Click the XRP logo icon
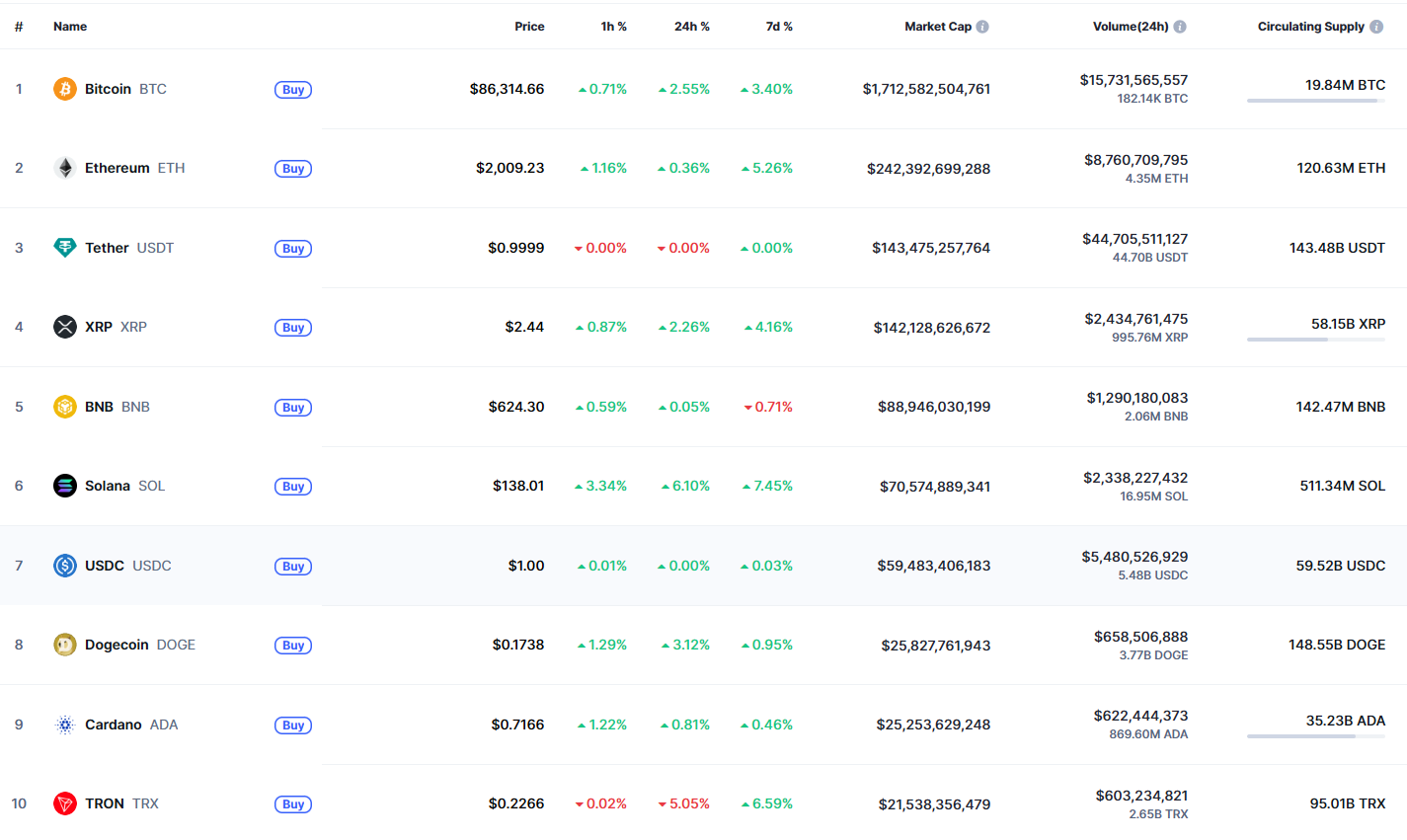Image resolution: width=1407 pixels, height=840 pixels. [x=65, y=327]
